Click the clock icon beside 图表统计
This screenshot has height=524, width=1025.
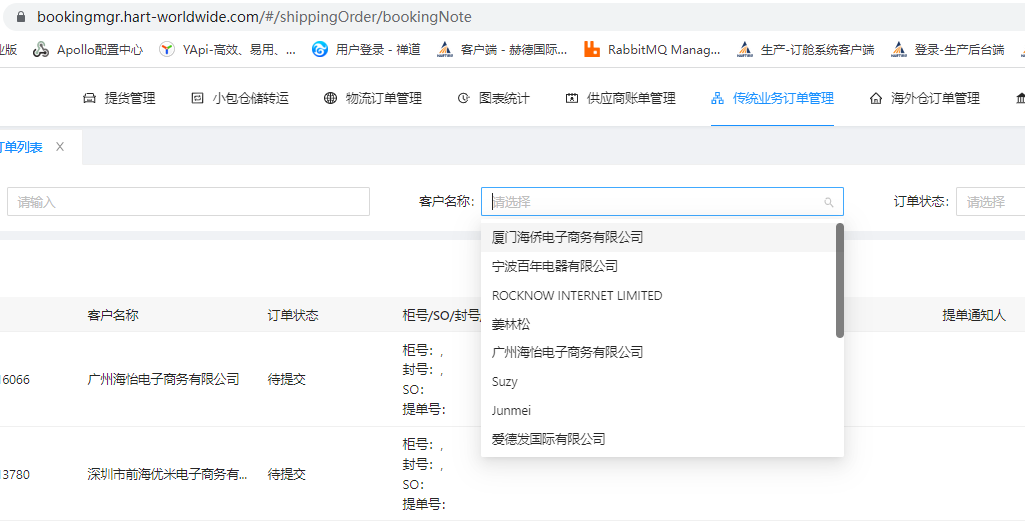click(463, 98)
